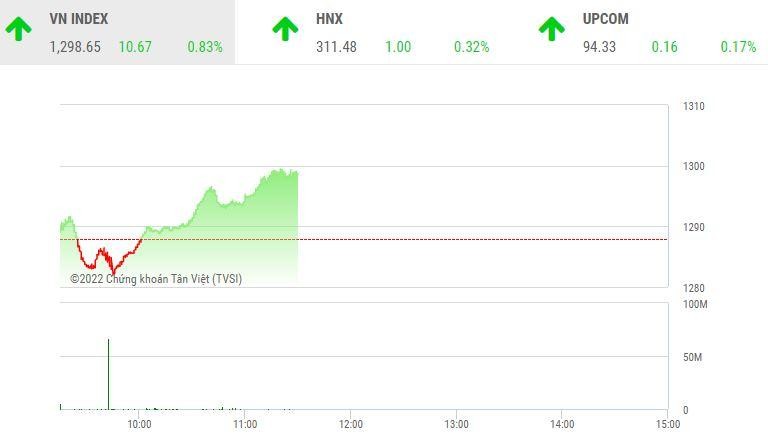Click the 12:00 time axis label
The width and height of the screenshot is (768, 444).
pos(350,424)
